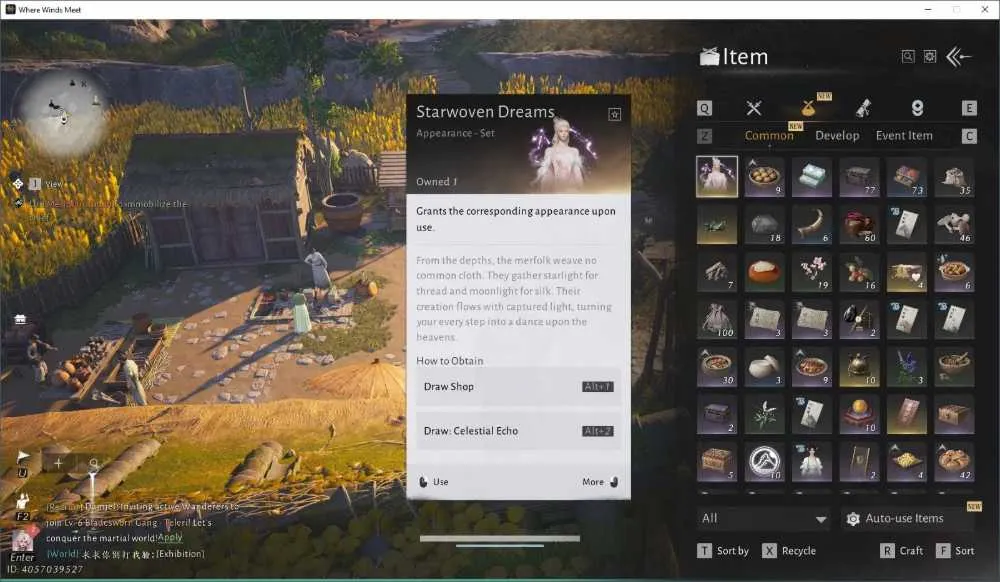The width and height of the screenshot is (1000, 582).
Task: Select the wood sticks item with count 7
Action: (x=717, y=272)
